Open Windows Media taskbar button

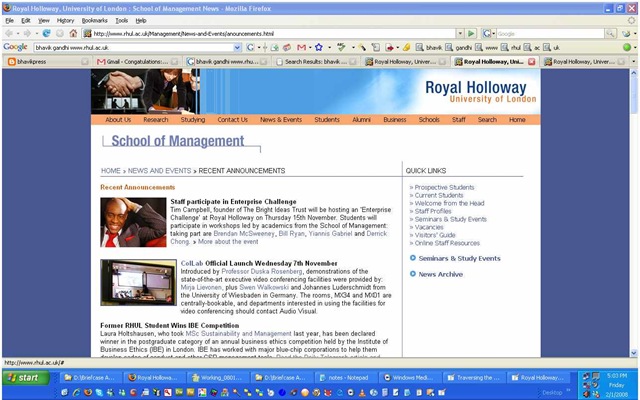(x=409, y=378)
